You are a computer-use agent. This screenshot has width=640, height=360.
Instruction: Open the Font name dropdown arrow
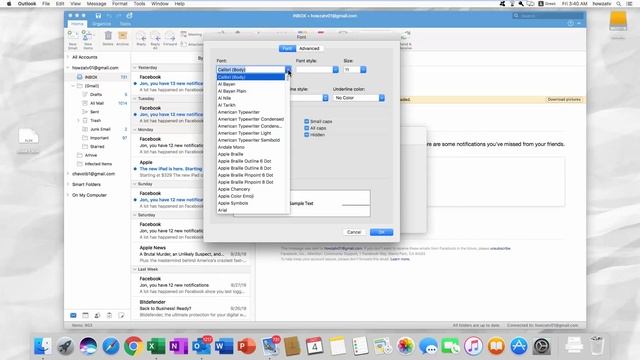(288, 69)
